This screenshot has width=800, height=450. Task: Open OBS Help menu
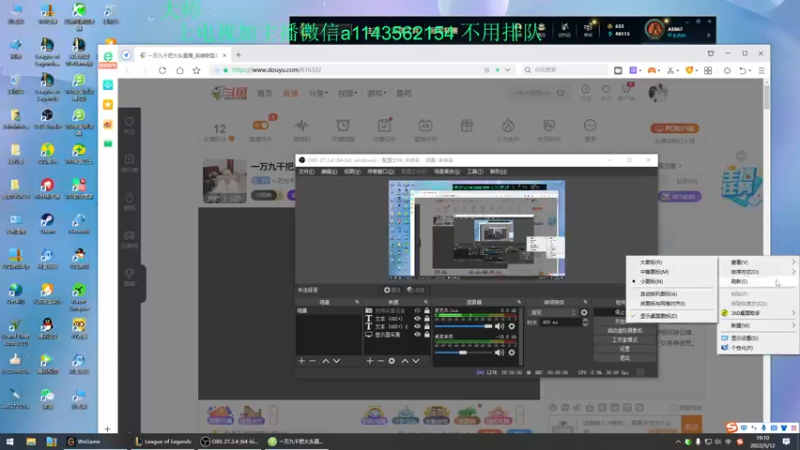[498, 172]
